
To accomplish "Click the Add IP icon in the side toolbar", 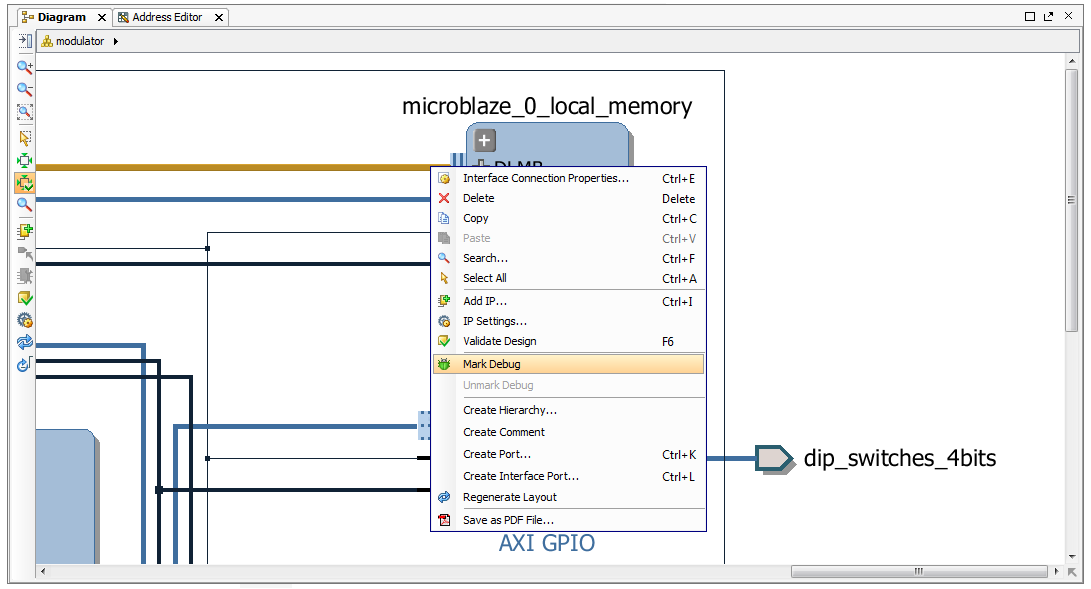I will (24, 231).
